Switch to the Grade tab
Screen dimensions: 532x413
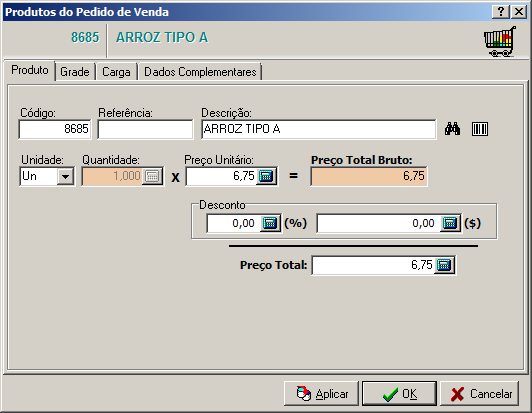click(x=75, y=72)
